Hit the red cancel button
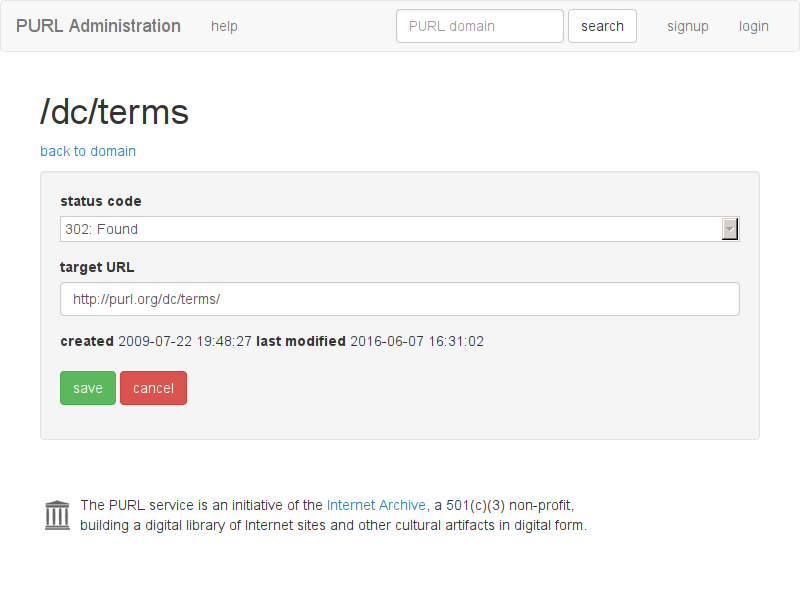 (x=153, y=388)
